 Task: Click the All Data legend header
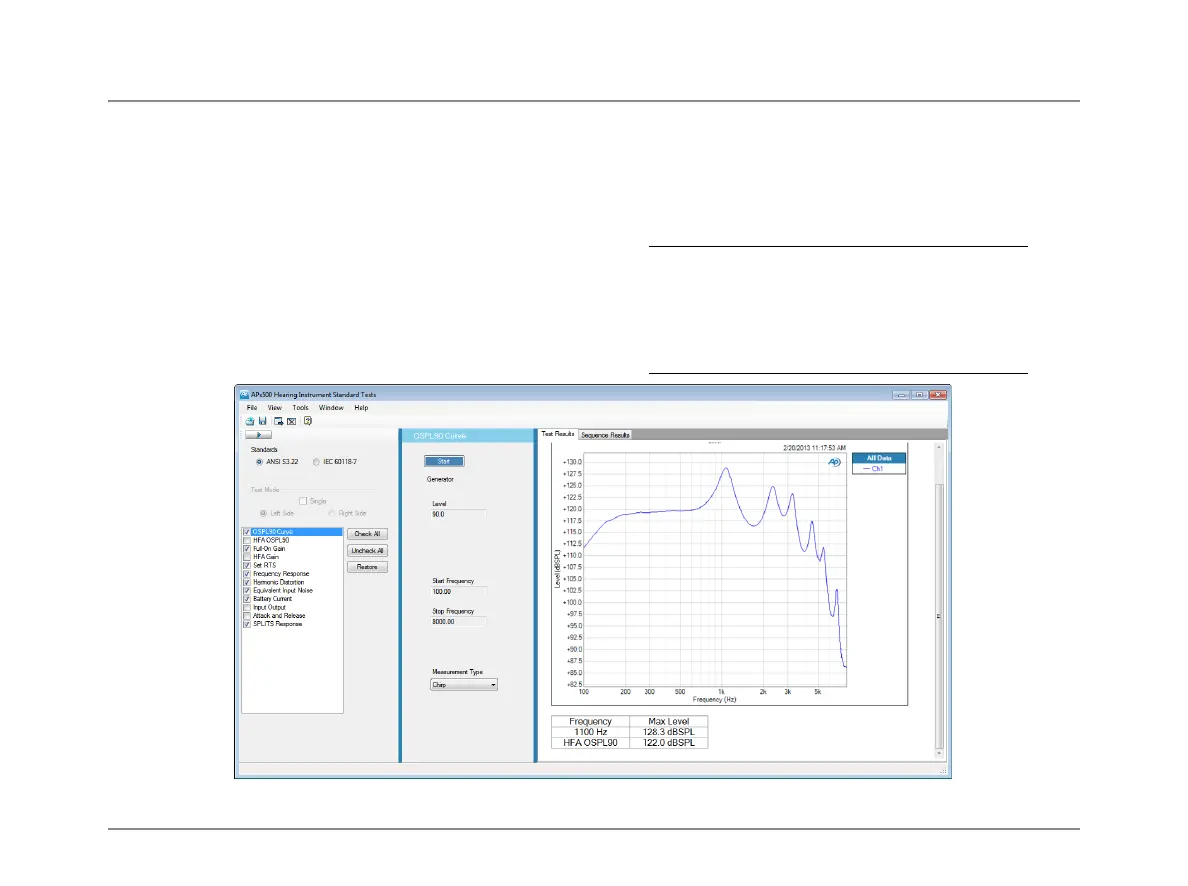[x=879, y=458]
